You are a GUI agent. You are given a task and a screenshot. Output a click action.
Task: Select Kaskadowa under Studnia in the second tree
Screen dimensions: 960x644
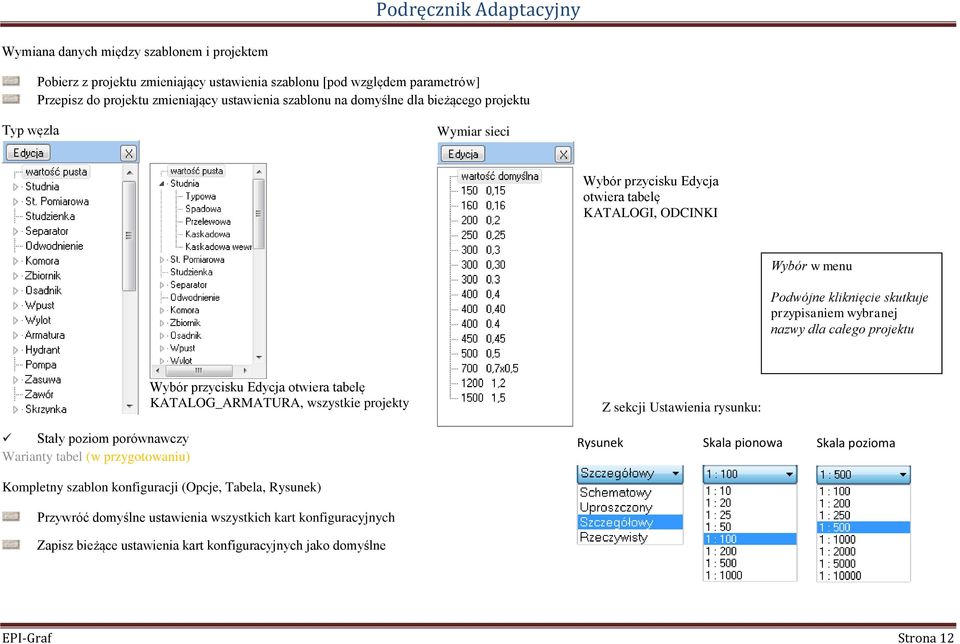208,234
